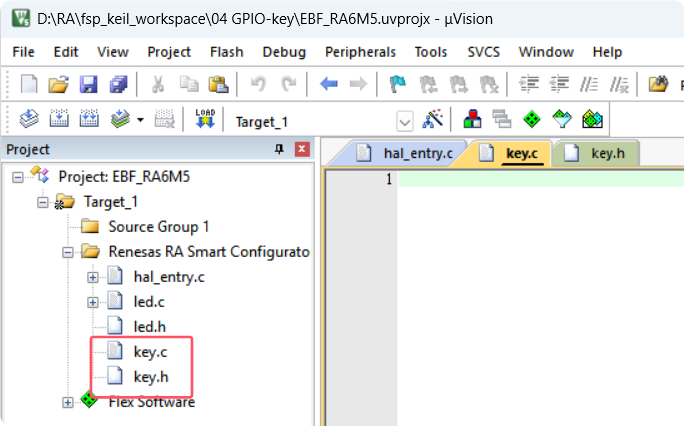
Task: Click the Uncomment selection icon
Action: tap(619, 84)
